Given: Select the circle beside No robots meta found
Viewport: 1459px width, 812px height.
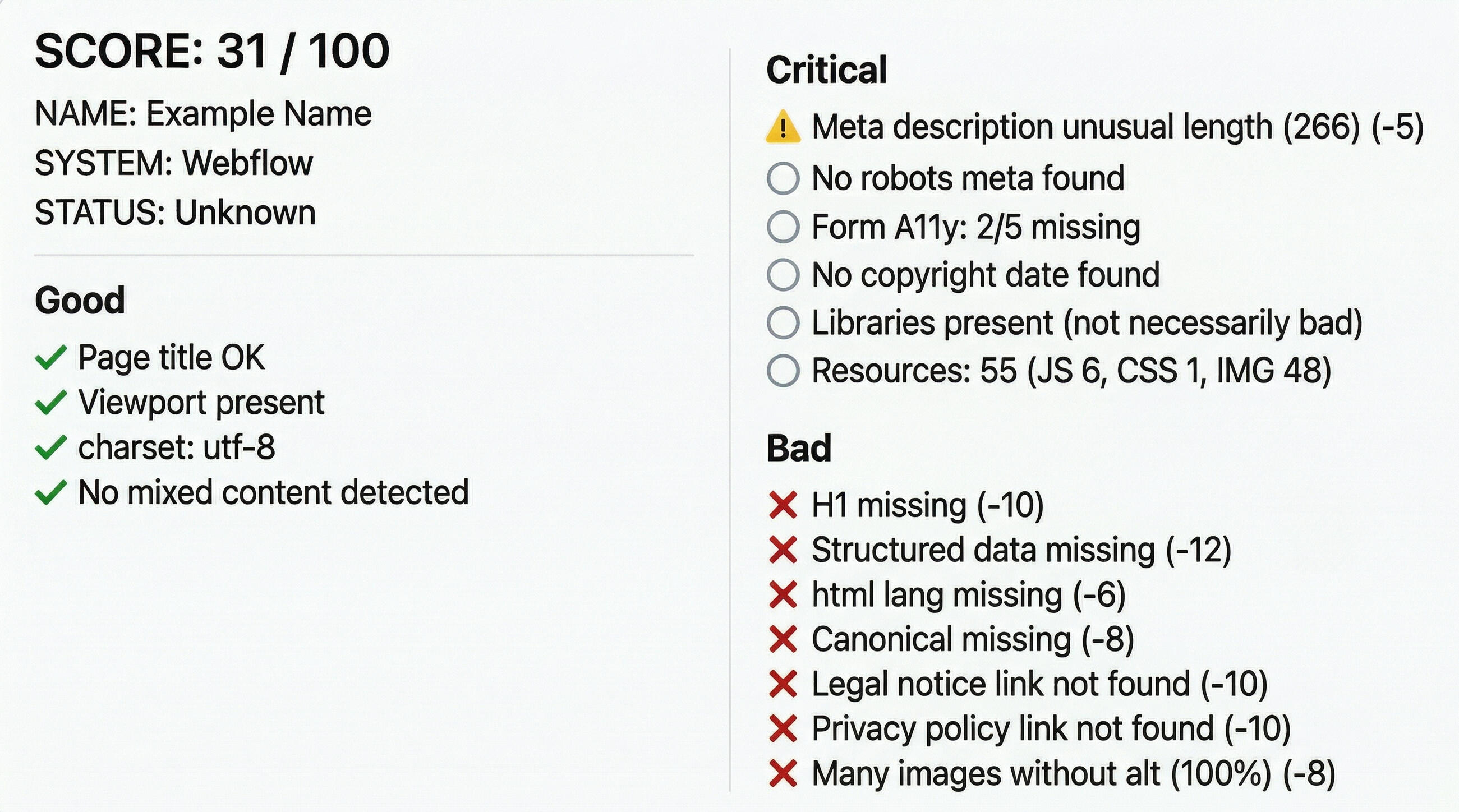Looking at the screenshot, I should tap(783, 178).
